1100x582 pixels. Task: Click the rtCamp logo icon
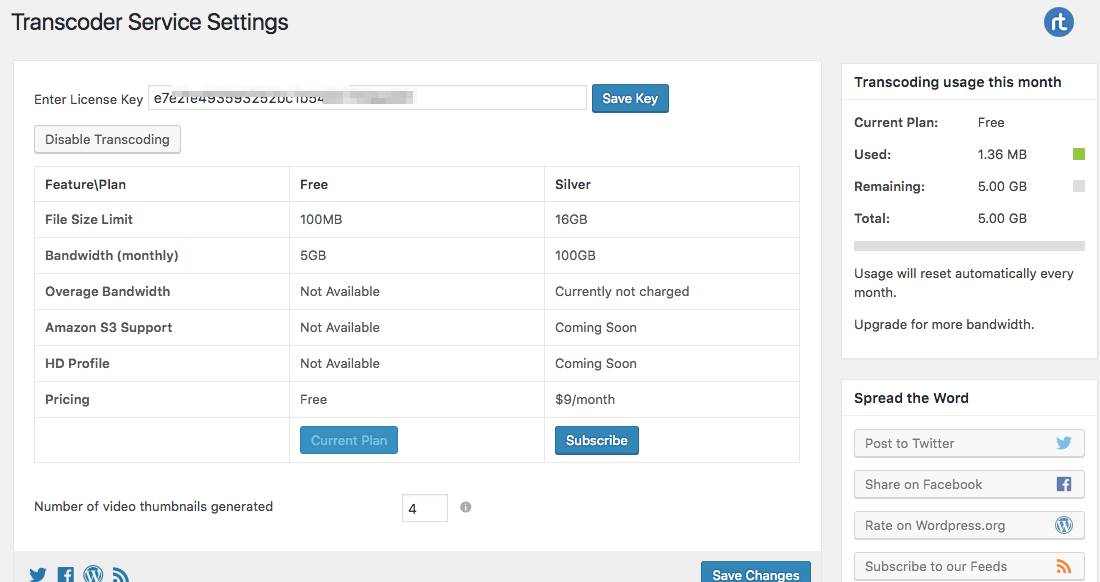pos(1059,22)
